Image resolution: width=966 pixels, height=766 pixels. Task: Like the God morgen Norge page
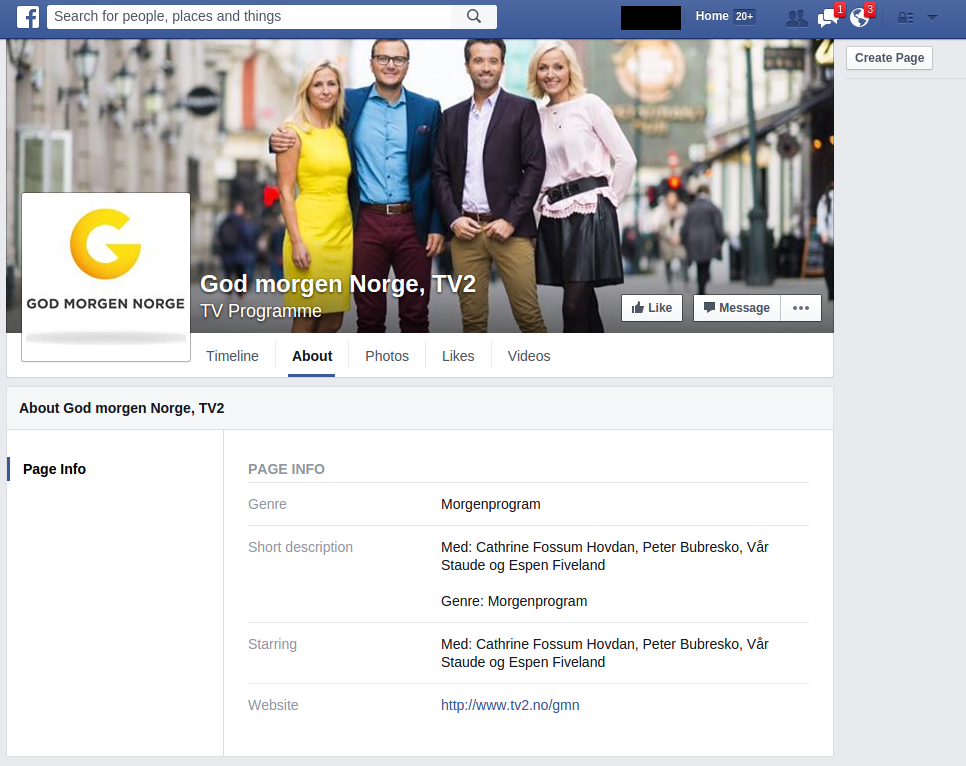(x=652, y=308)
